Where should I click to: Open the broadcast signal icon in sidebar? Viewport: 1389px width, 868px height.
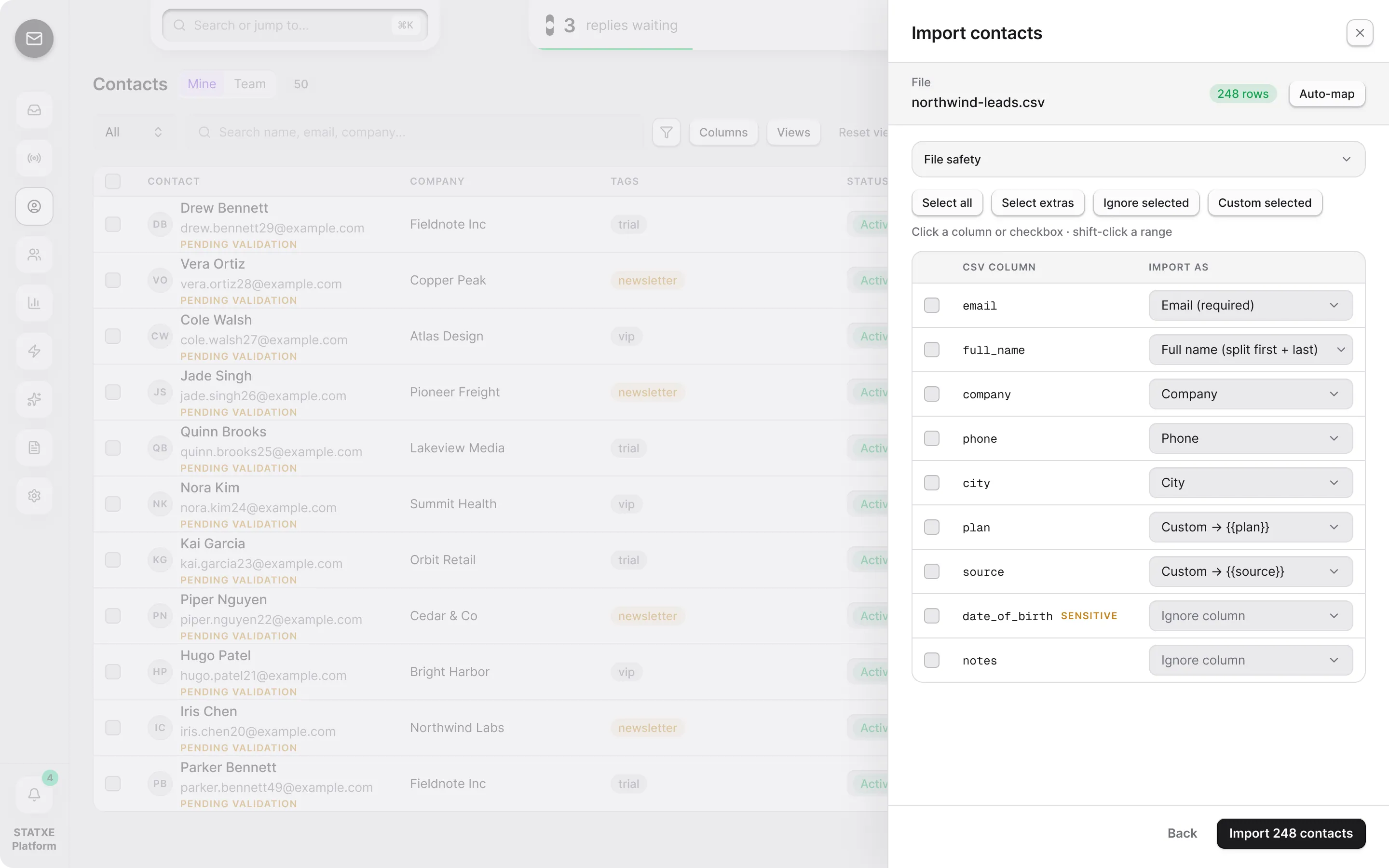click(34, 158)
